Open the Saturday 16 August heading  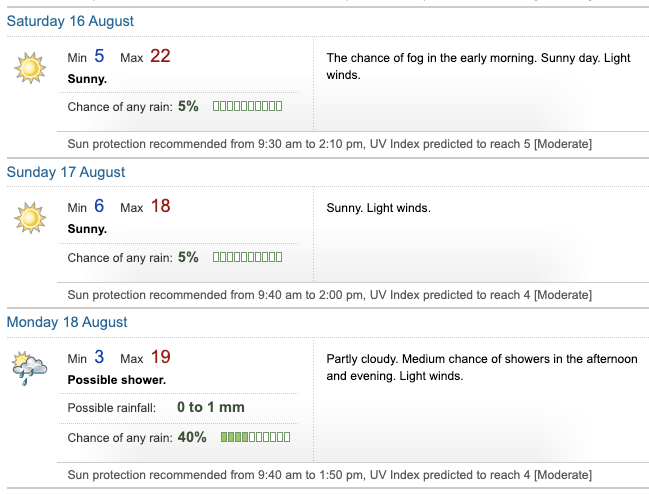click(70, 21)
